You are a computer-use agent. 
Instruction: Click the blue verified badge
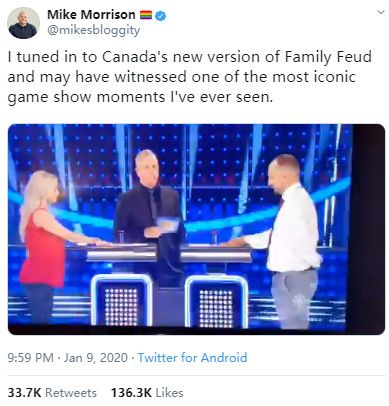[161, 15]
